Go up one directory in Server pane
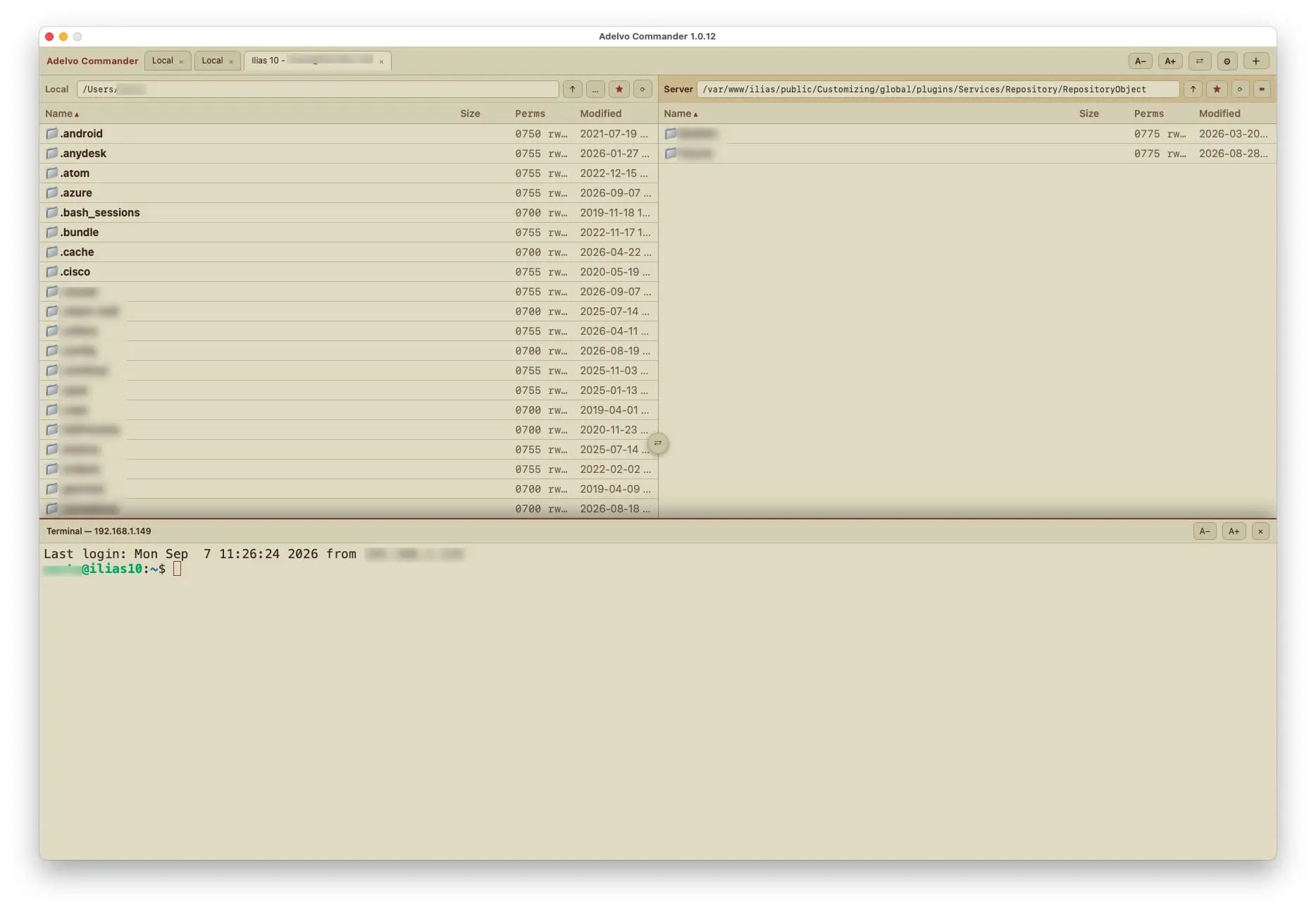The image size is (1316, 912). tap(1193, 90)
